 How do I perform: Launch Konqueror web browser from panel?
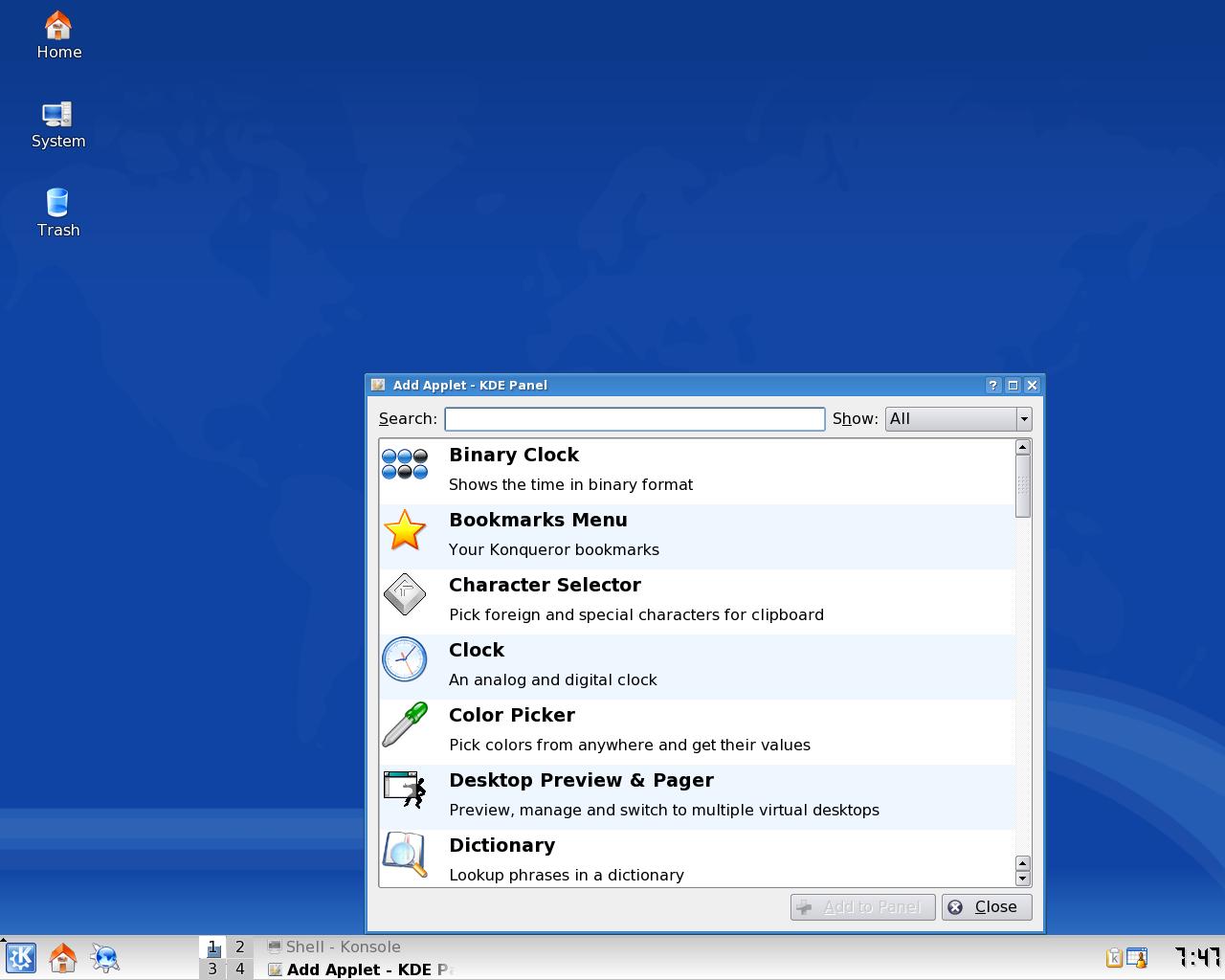coord(105,958)
